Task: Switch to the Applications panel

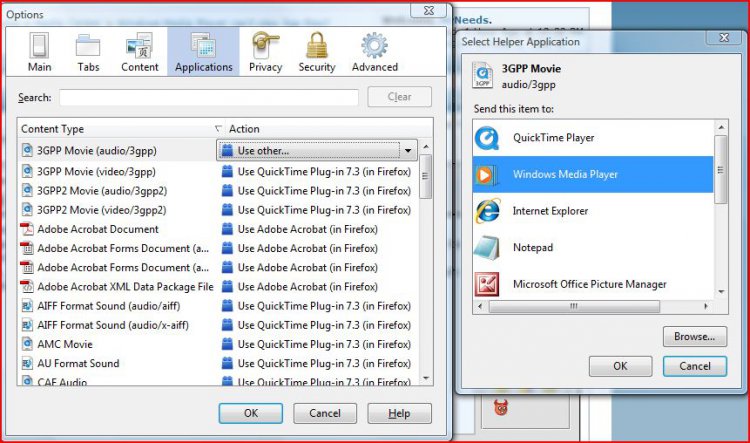Action: [203, 52]
